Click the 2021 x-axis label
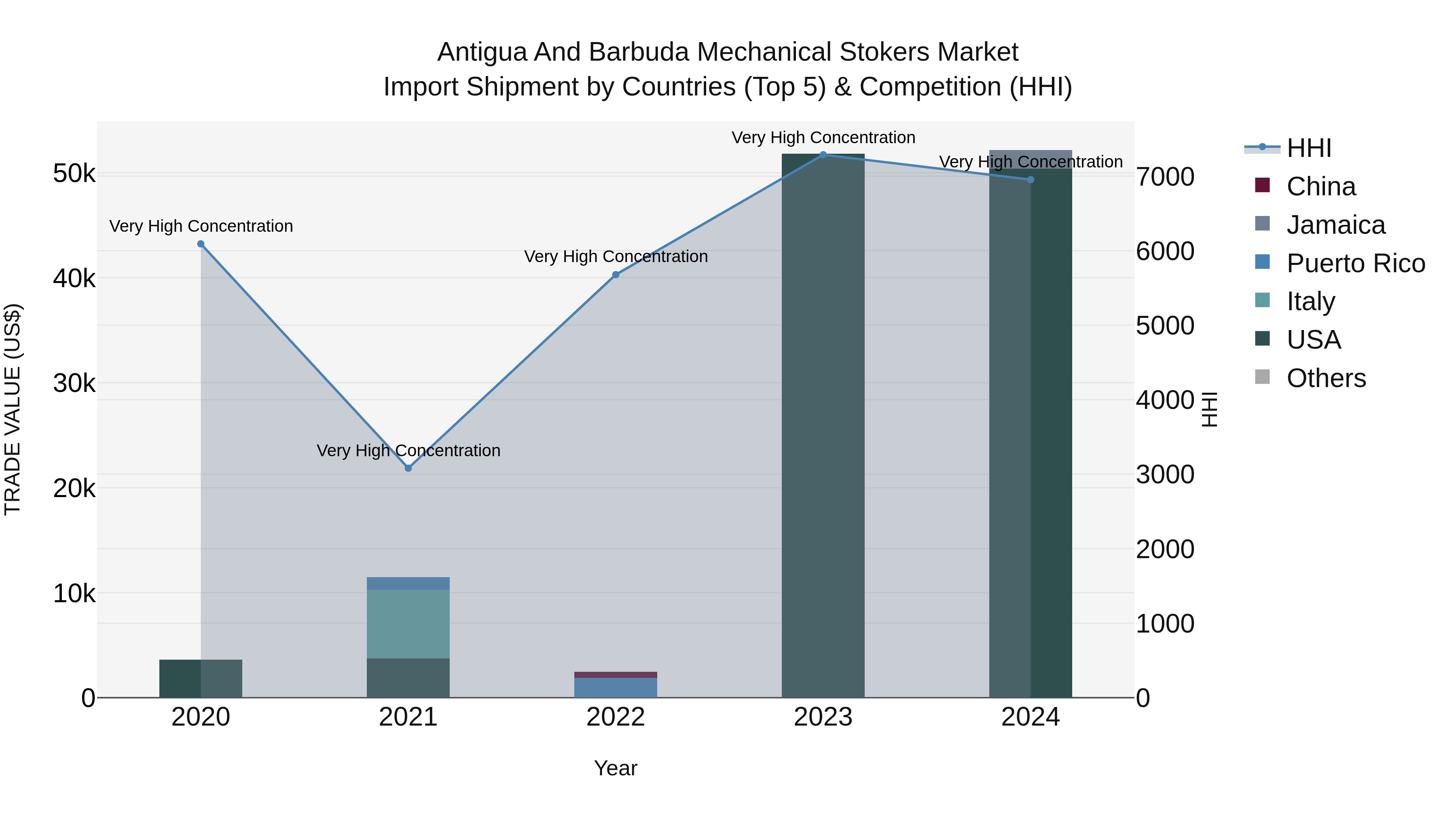Viewport: 1456px width, 819px height. click(x=408, y=717)
